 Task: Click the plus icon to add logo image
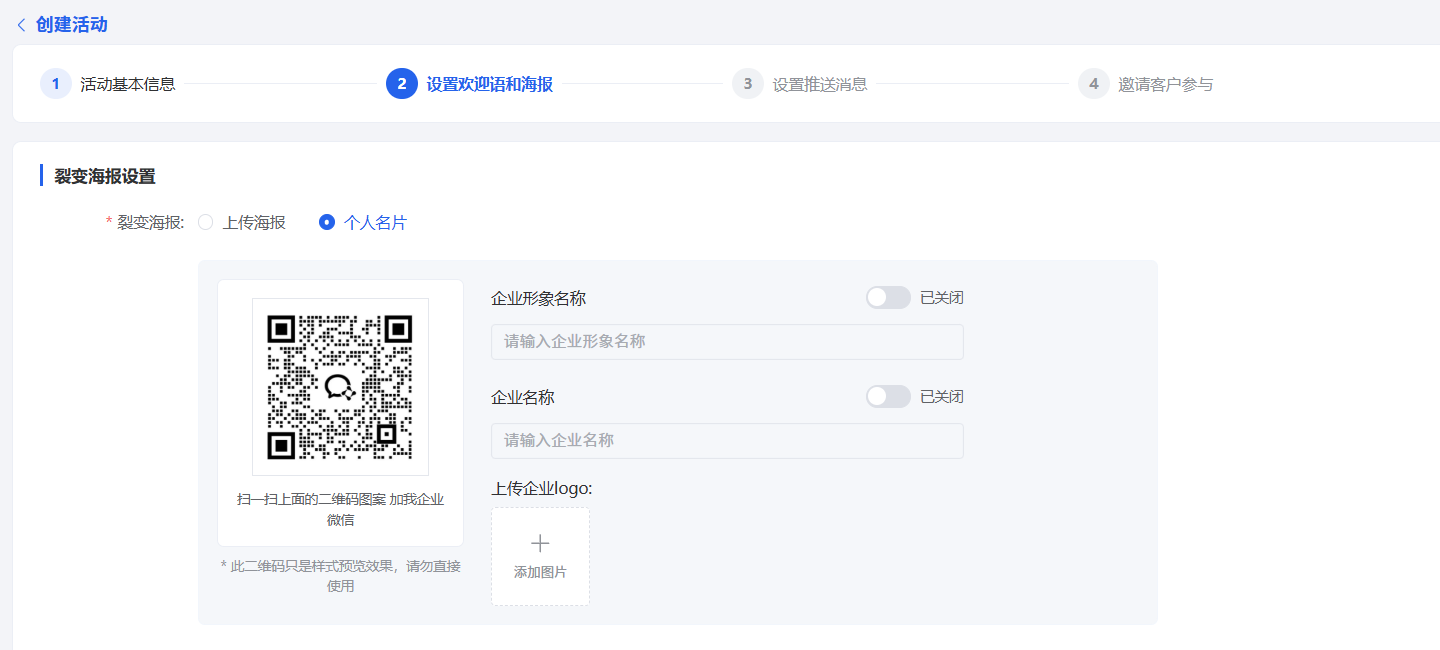pyautogui.click(x=540, y=543)
